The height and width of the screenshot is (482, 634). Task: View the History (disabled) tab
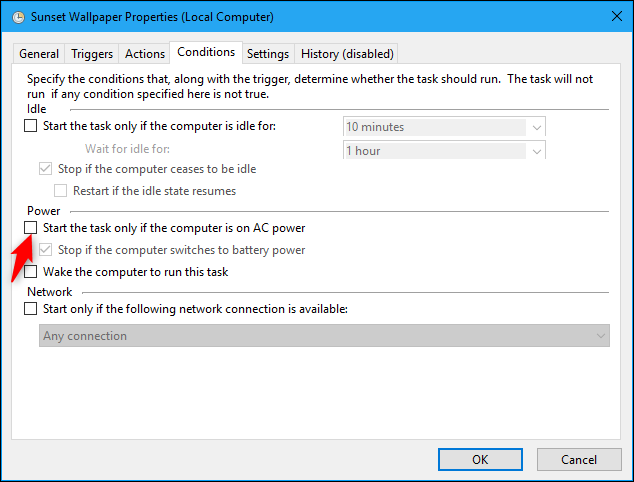(347, 54)
